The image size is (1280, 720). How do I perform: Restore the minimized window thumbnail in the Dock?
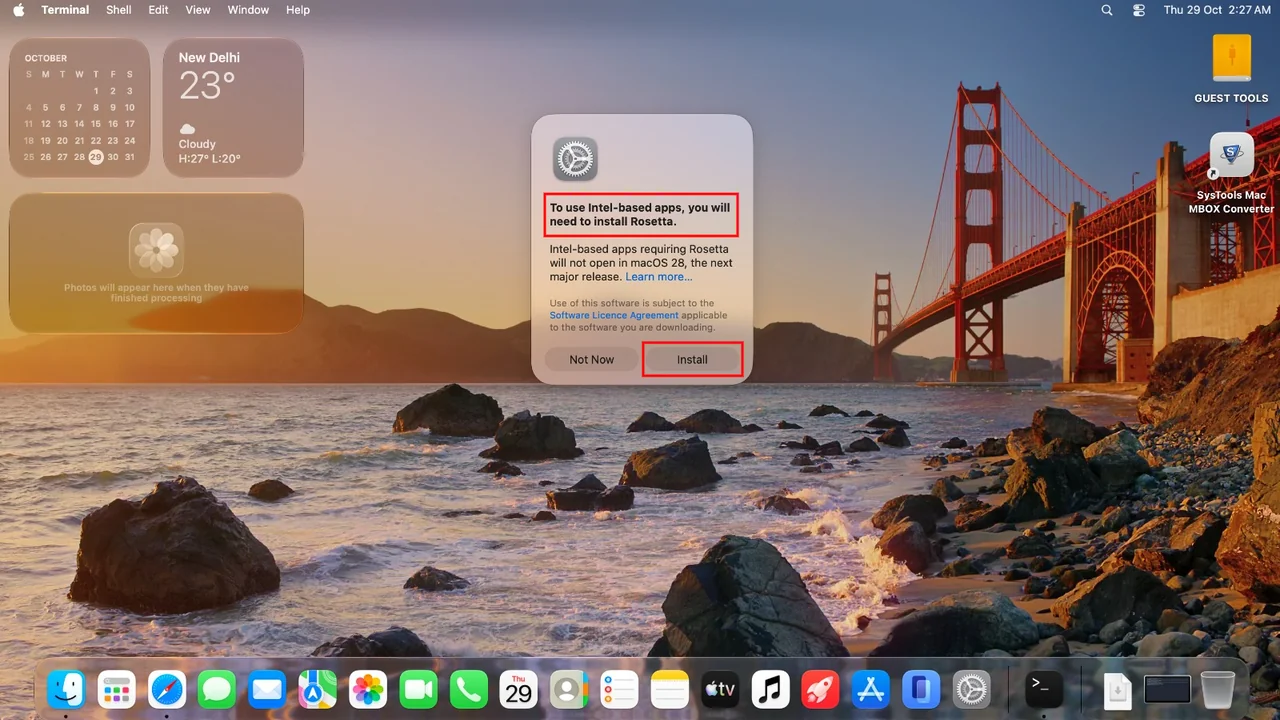click(x=1167, y=689)
